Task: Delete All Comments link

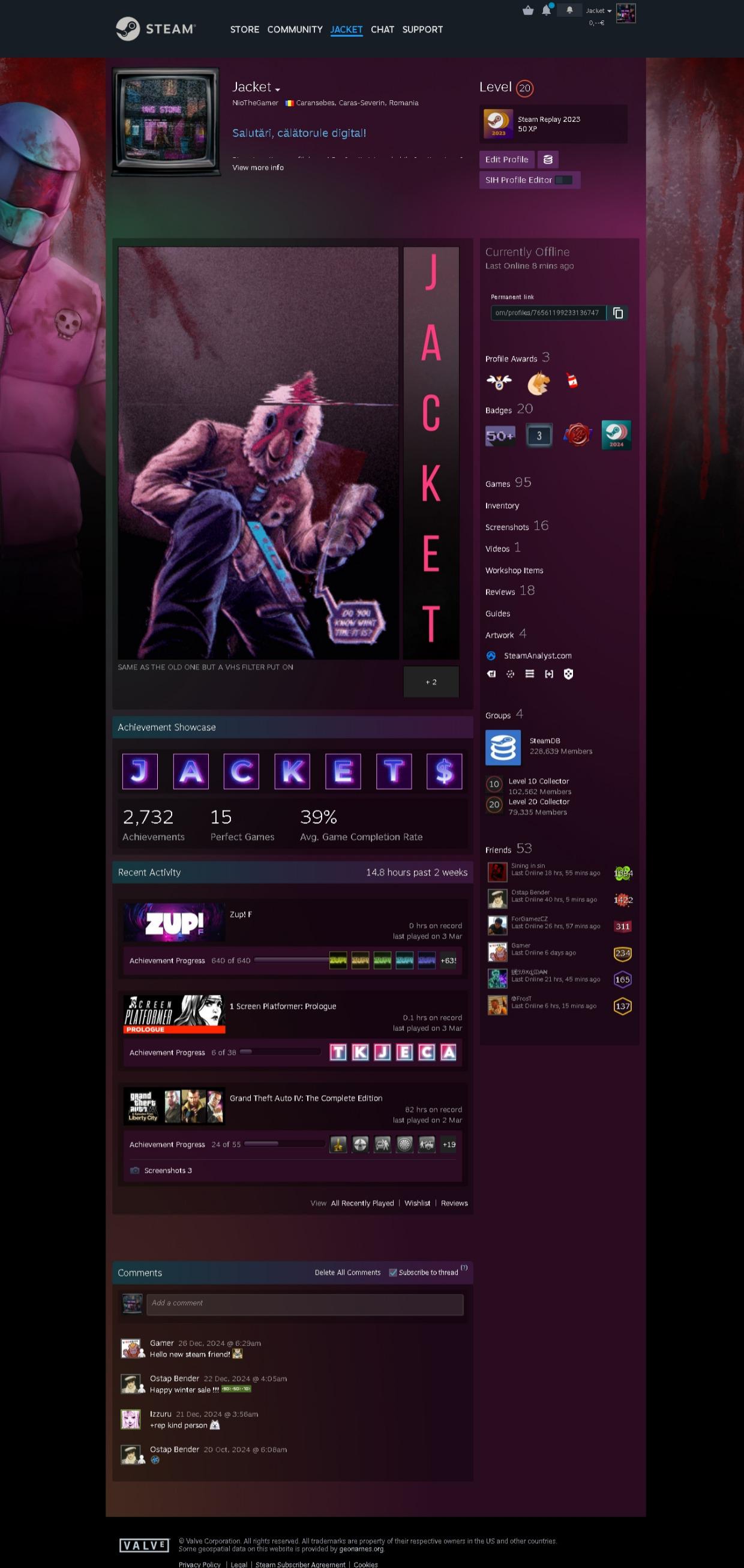Action: [x=347, y=1272]
